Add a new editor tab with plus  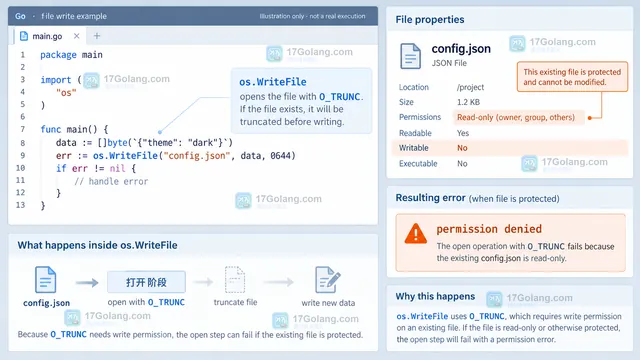point(97,36)
